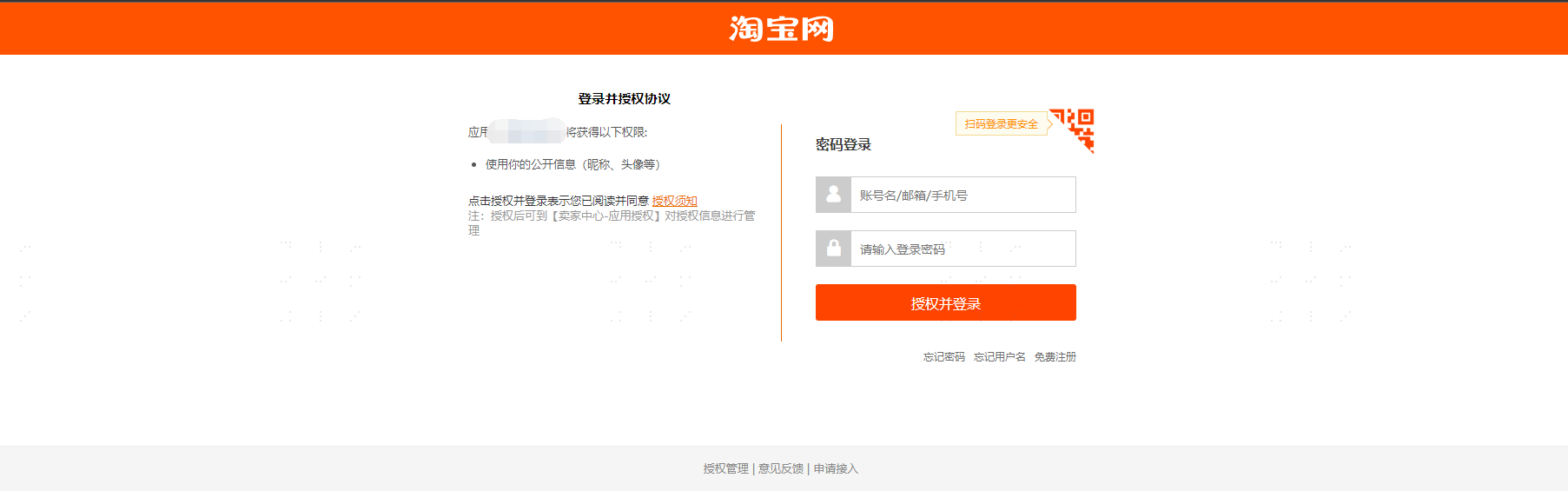This screenshot has width=1568, height=491.
Task: Click the 密码登录 heading
Action: (843, 145)
